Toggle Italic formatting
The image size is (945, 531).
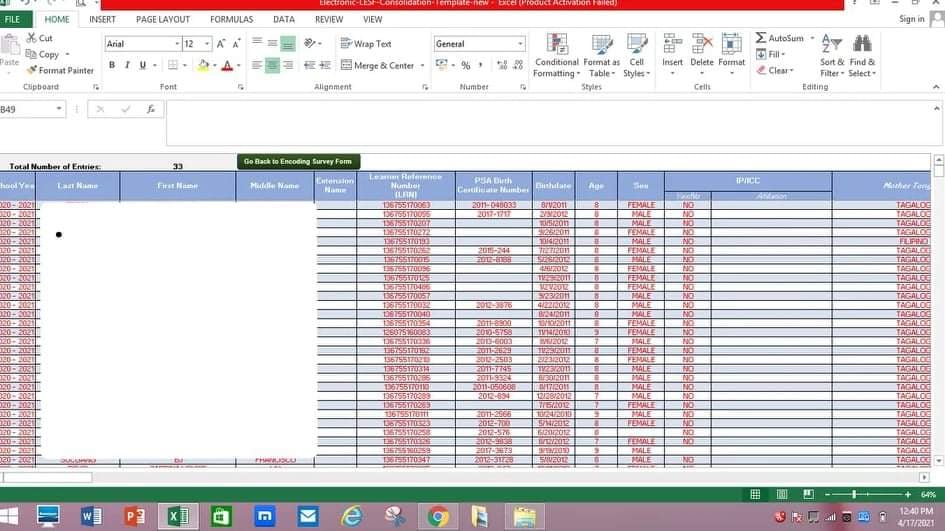(x=127, y=65)
